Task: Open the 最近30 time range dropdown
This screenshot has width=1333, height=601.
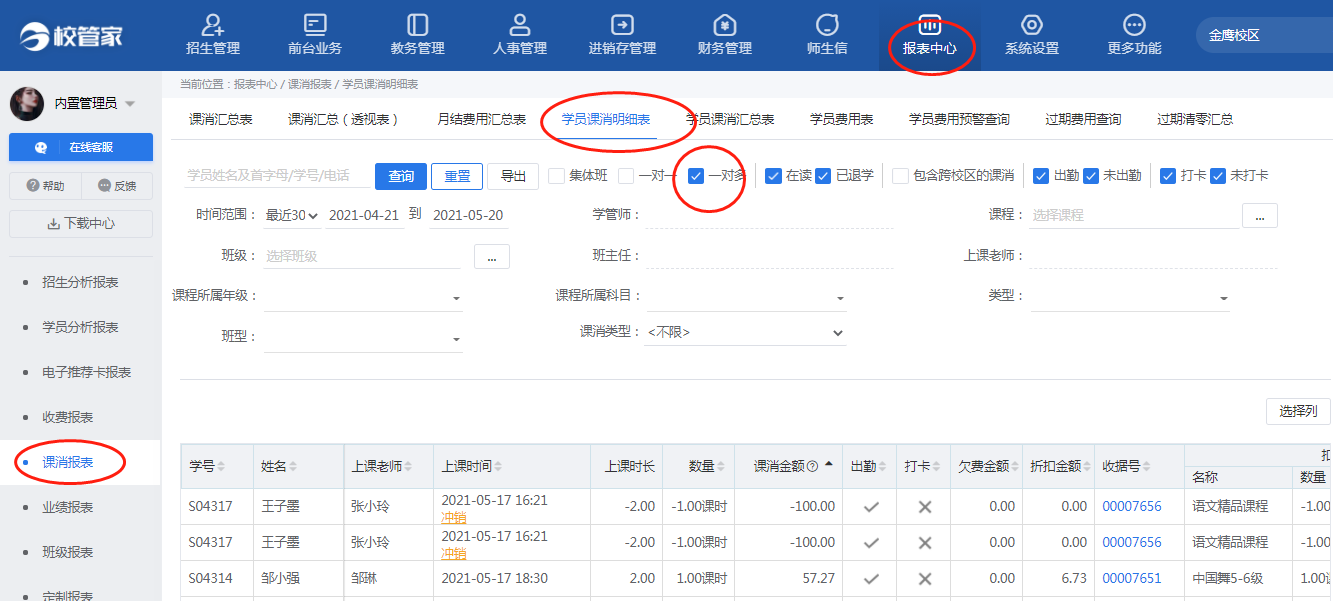Action: click(293, 215)
